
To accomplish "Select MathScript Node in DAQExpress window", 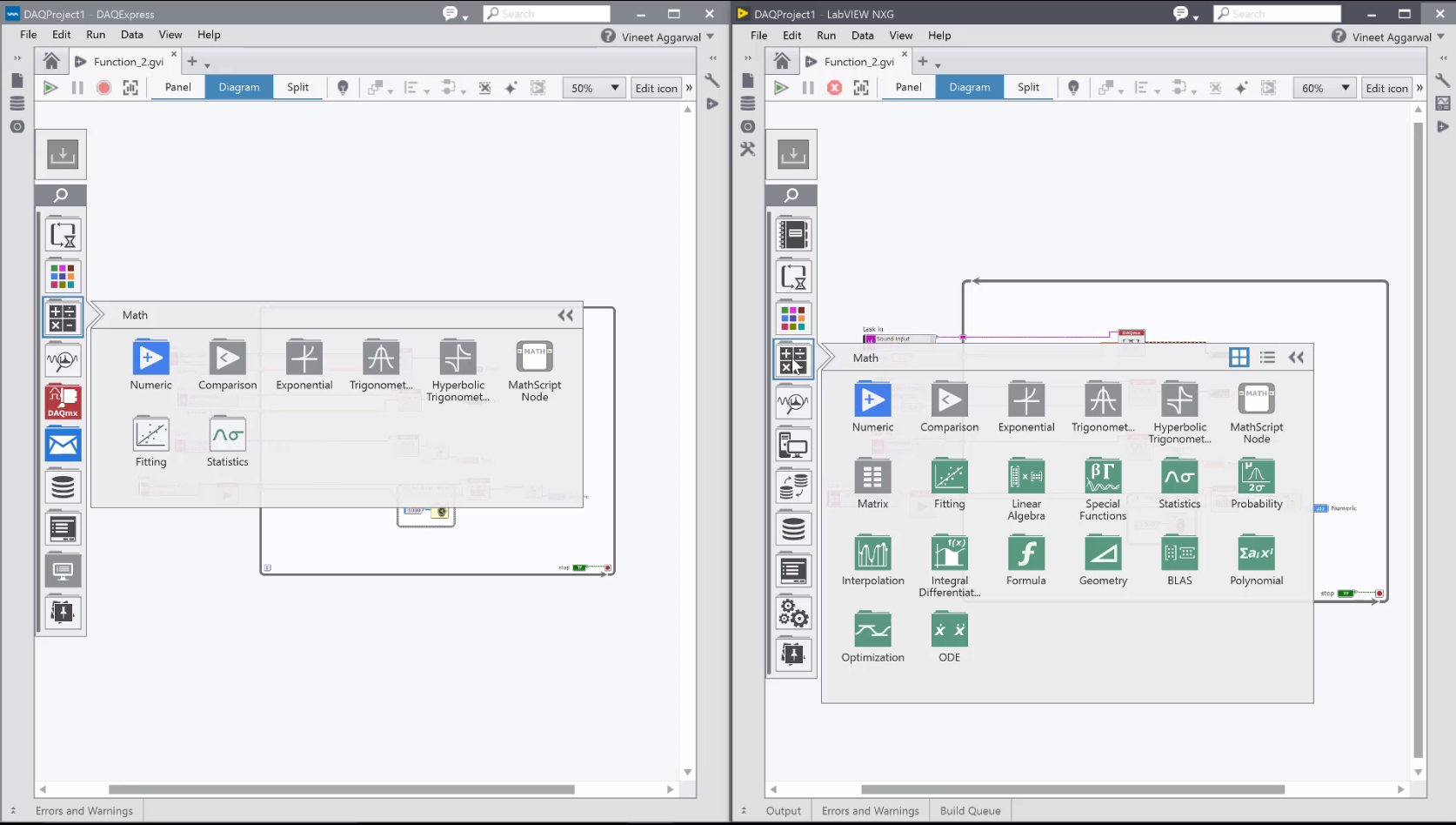I will (534, 371).
